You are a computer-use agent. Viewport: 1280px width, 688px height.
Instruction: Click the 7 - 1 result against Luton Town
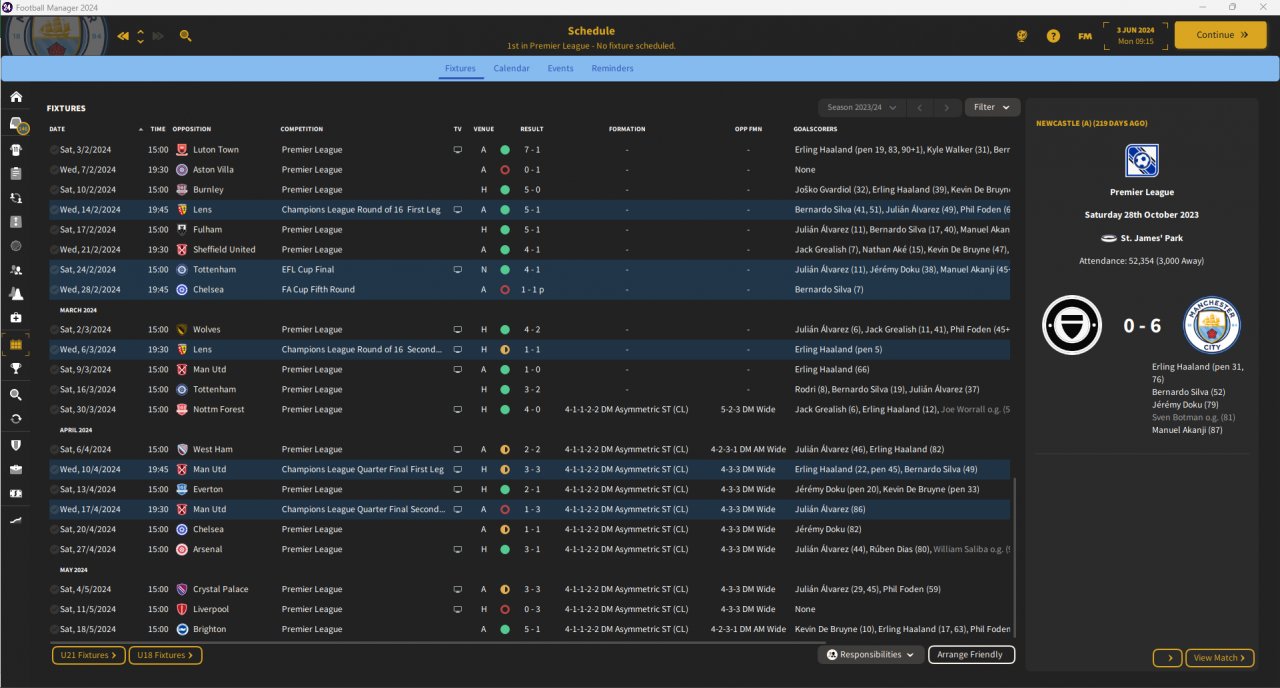coord(531,150)
